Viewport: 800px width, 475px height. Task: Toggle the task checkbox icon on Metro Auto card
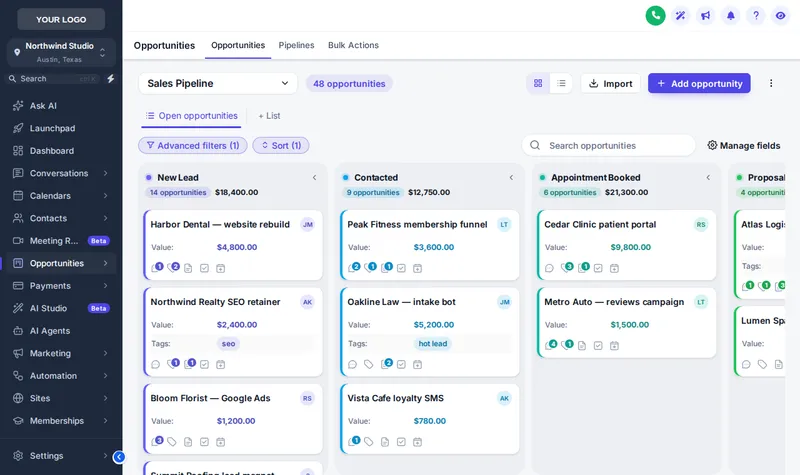598,345
